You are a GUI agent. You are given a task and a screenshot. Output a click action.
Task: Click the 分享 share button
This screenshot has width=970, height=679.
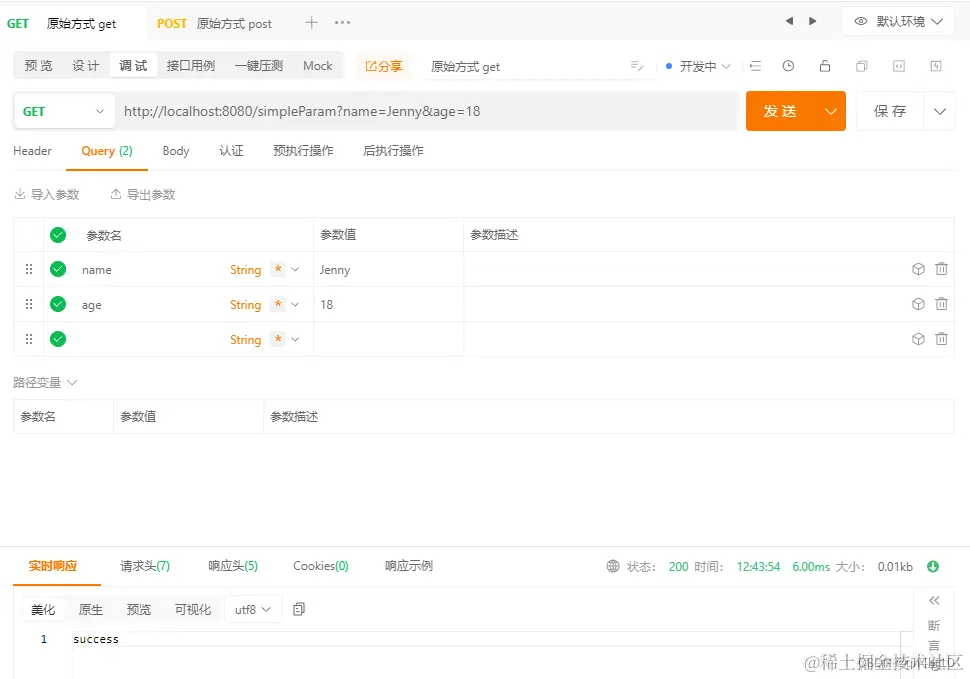384,66
